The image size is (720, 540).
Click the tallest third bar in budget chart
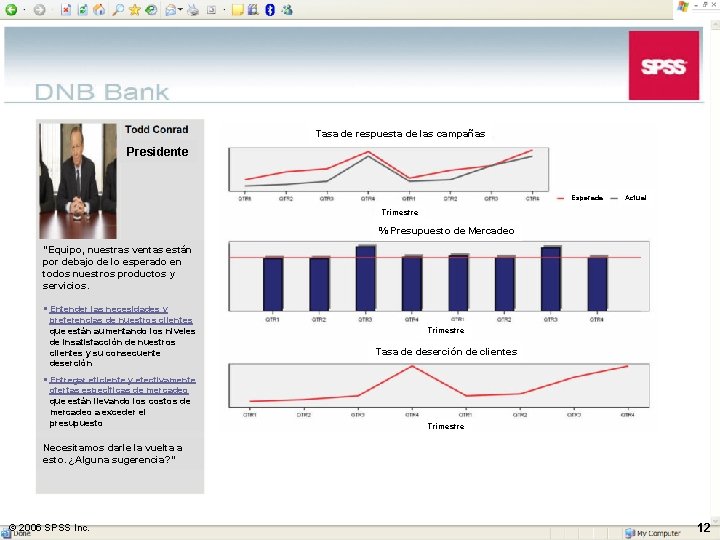tap(366, 278)
